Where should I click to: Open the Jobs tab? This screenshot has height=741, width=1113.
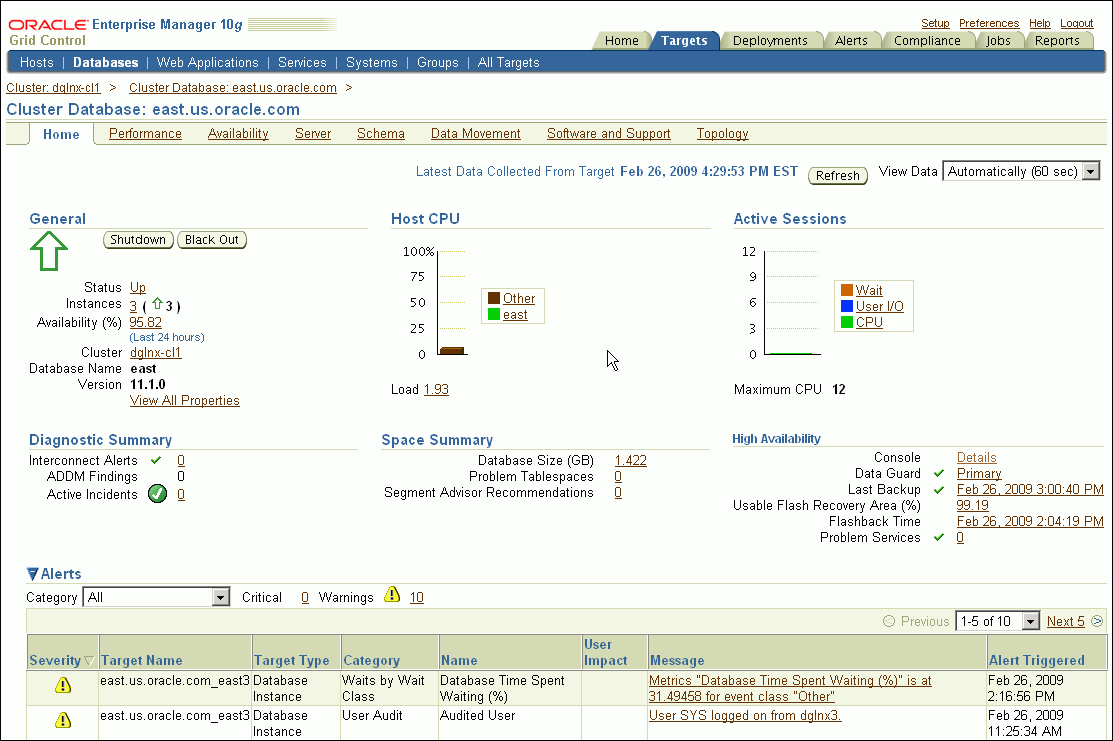click(x=998, y=40)
